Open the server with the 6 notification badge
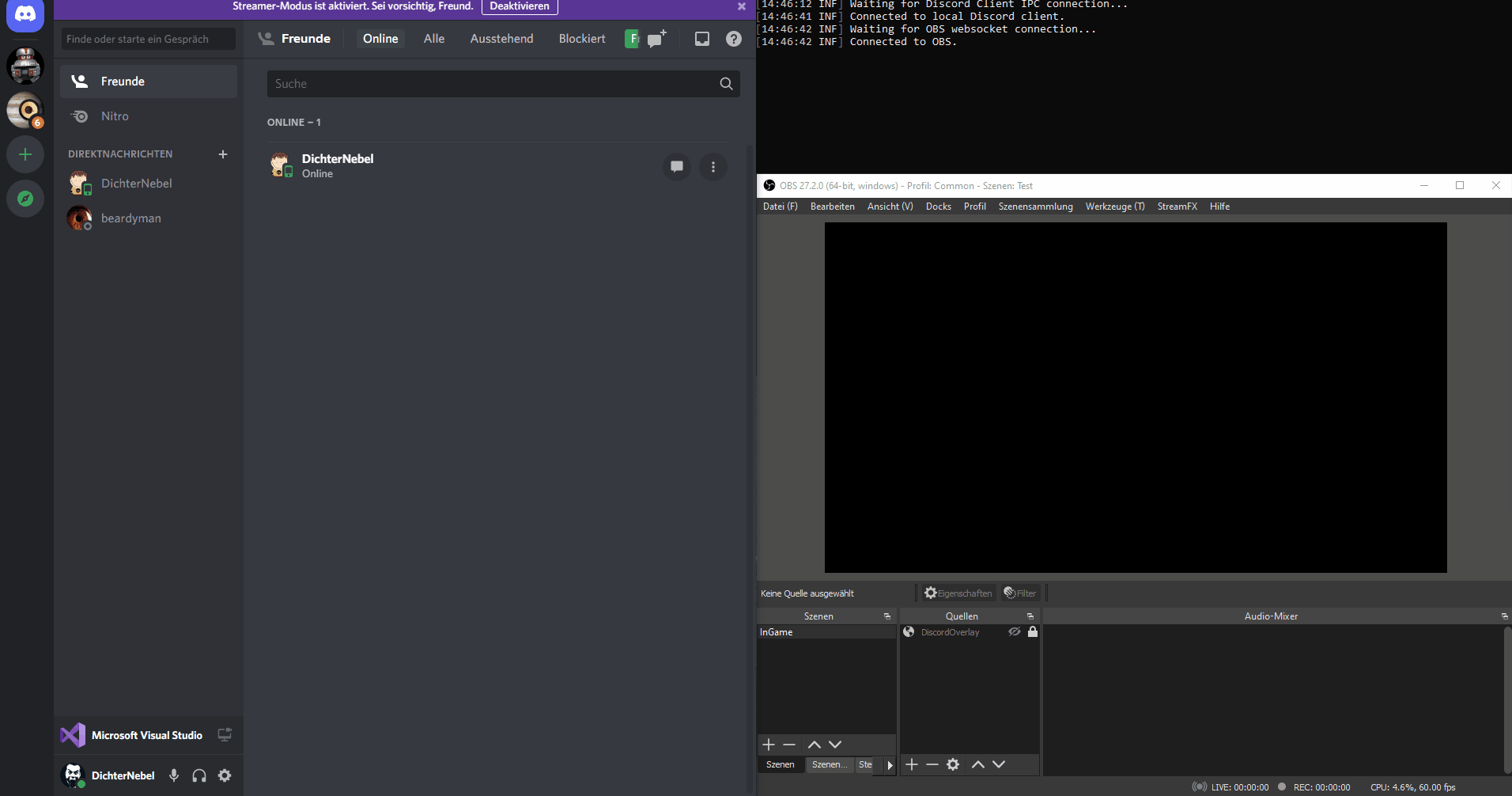This screenshot has height=796, width=1512. point(25,110)
